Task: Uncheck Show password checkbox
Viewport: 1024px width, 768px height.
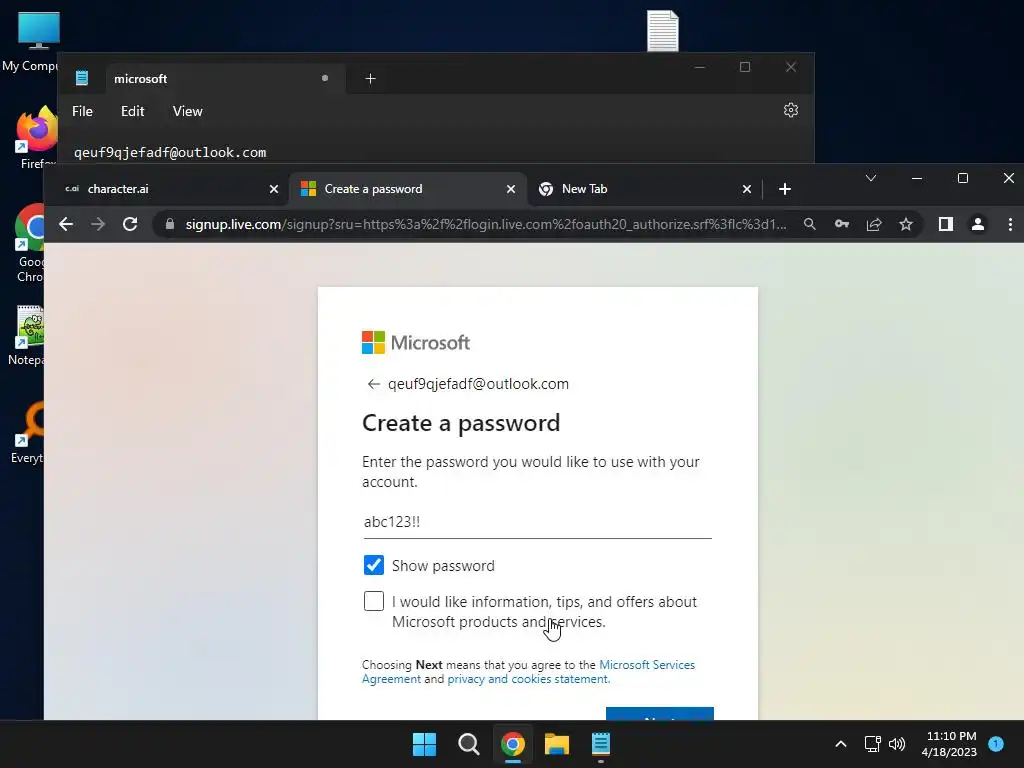Action: 374,565
